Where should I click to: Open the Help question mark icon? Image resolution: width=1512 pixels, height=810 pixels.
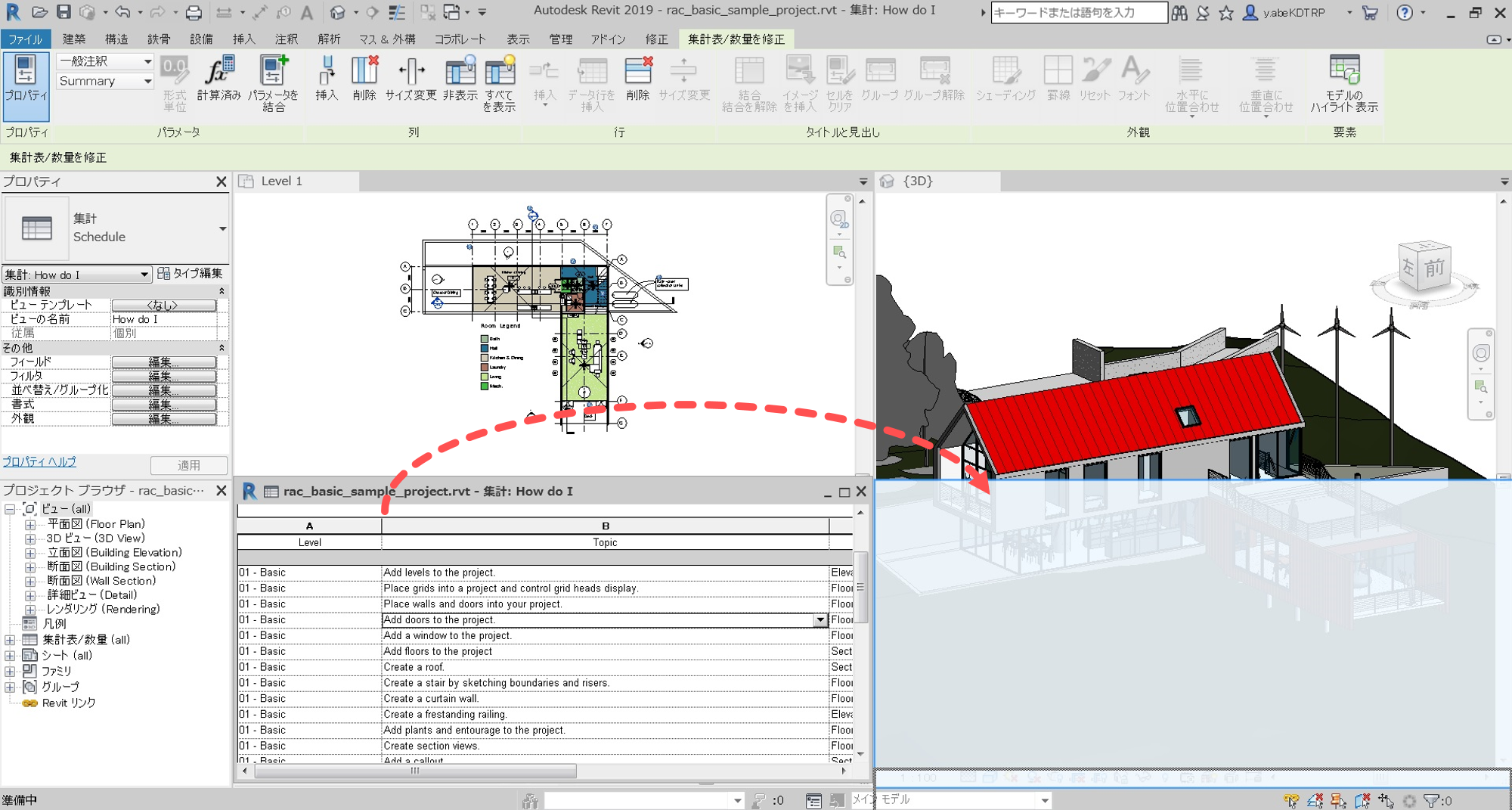[1404, 13]
